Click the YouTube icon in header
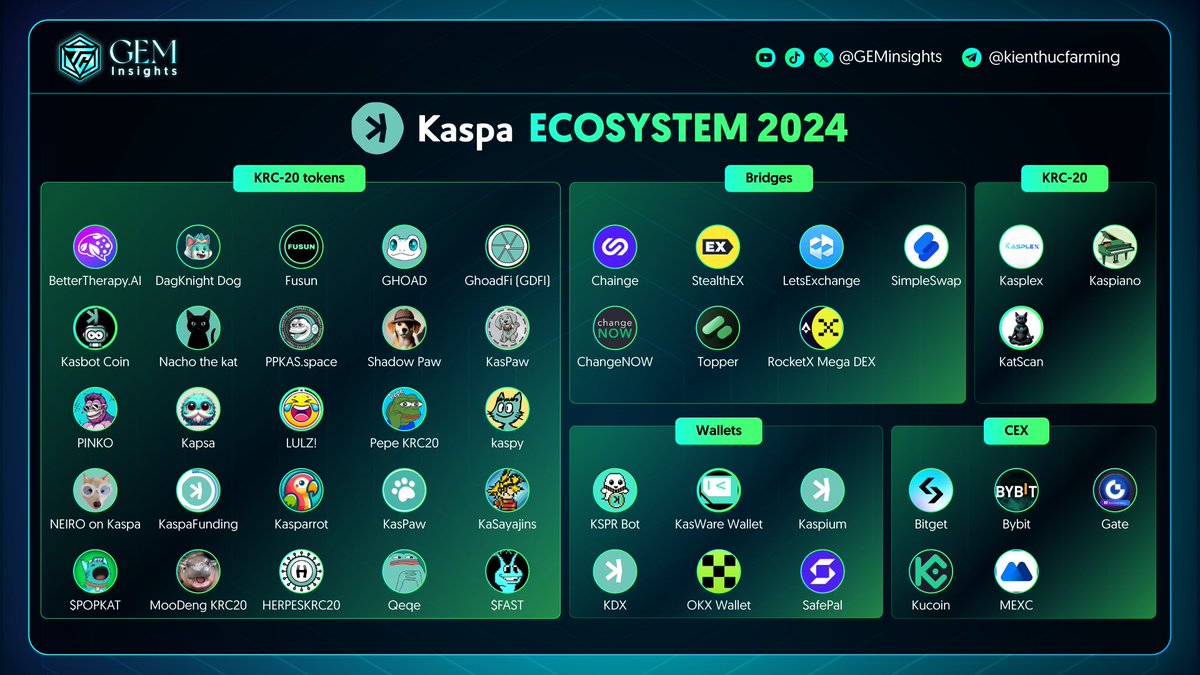This screenshot has width=1200, height=675. point(765,58)
